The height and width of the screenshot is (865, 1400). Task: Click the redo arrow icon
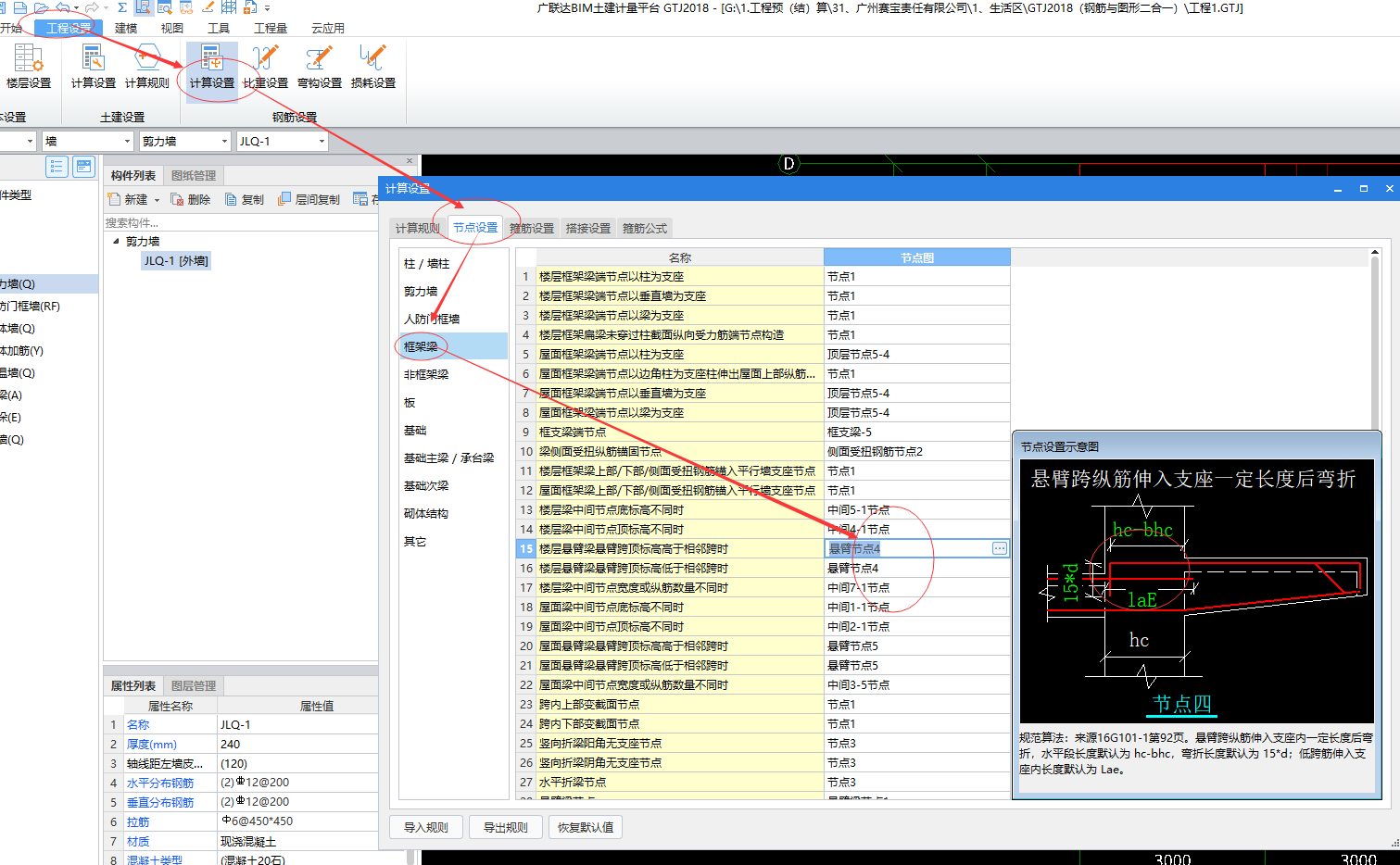coord(91,7)
